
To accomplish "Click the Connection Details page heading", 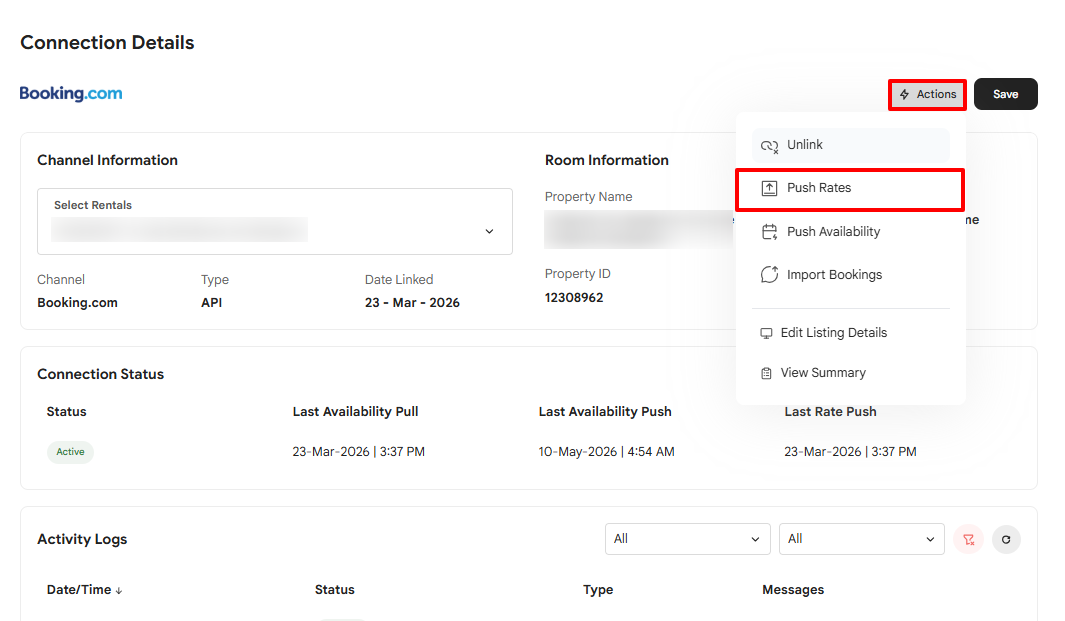I will coord(107,43).
